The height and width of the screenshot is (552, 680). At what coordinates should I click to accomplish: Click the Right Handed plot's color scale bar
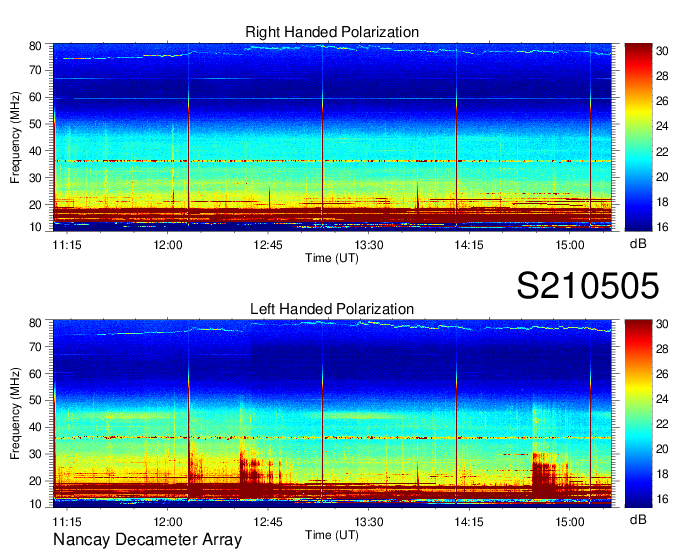click(638, 137)
